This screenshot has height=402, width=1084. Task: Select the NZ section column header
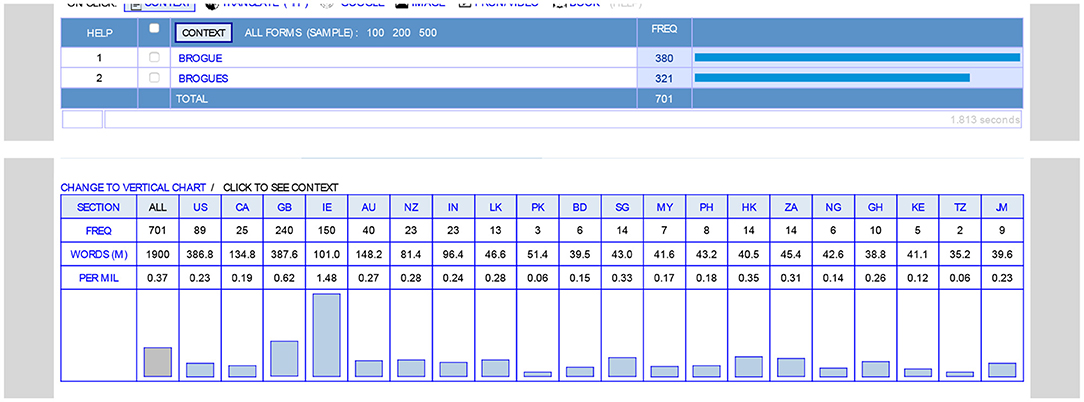(x=411, y=207)
